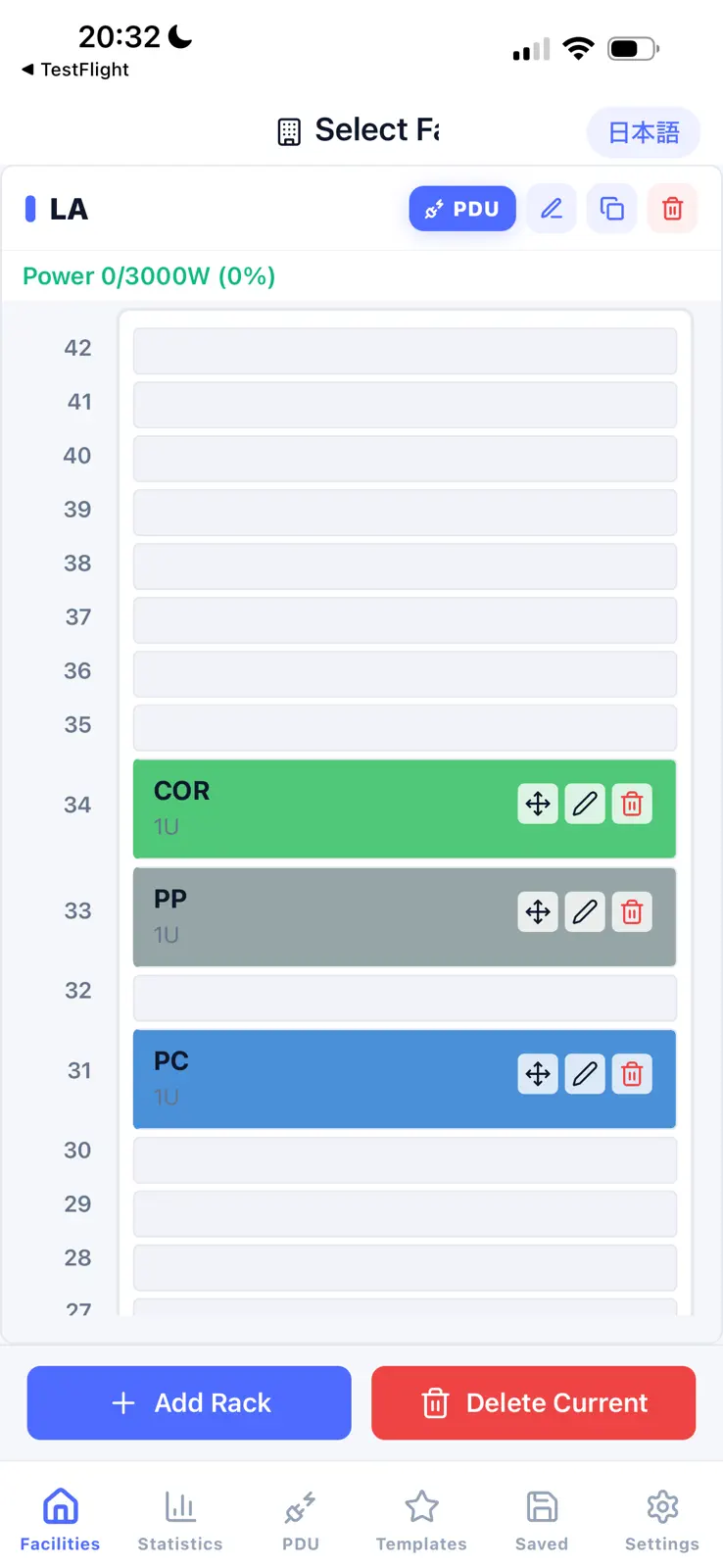Open PDU settings for LA rack
Viewport: 723px width, 1568px height.
(462, 209)
